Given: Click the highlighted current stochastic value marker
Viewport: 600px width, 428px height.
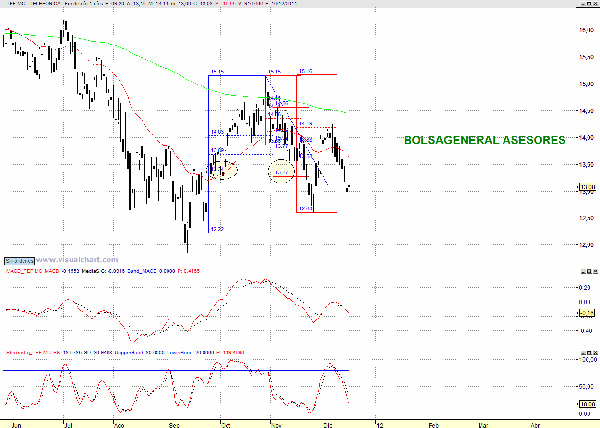Looking at the screenshot, I should [587, 404].
